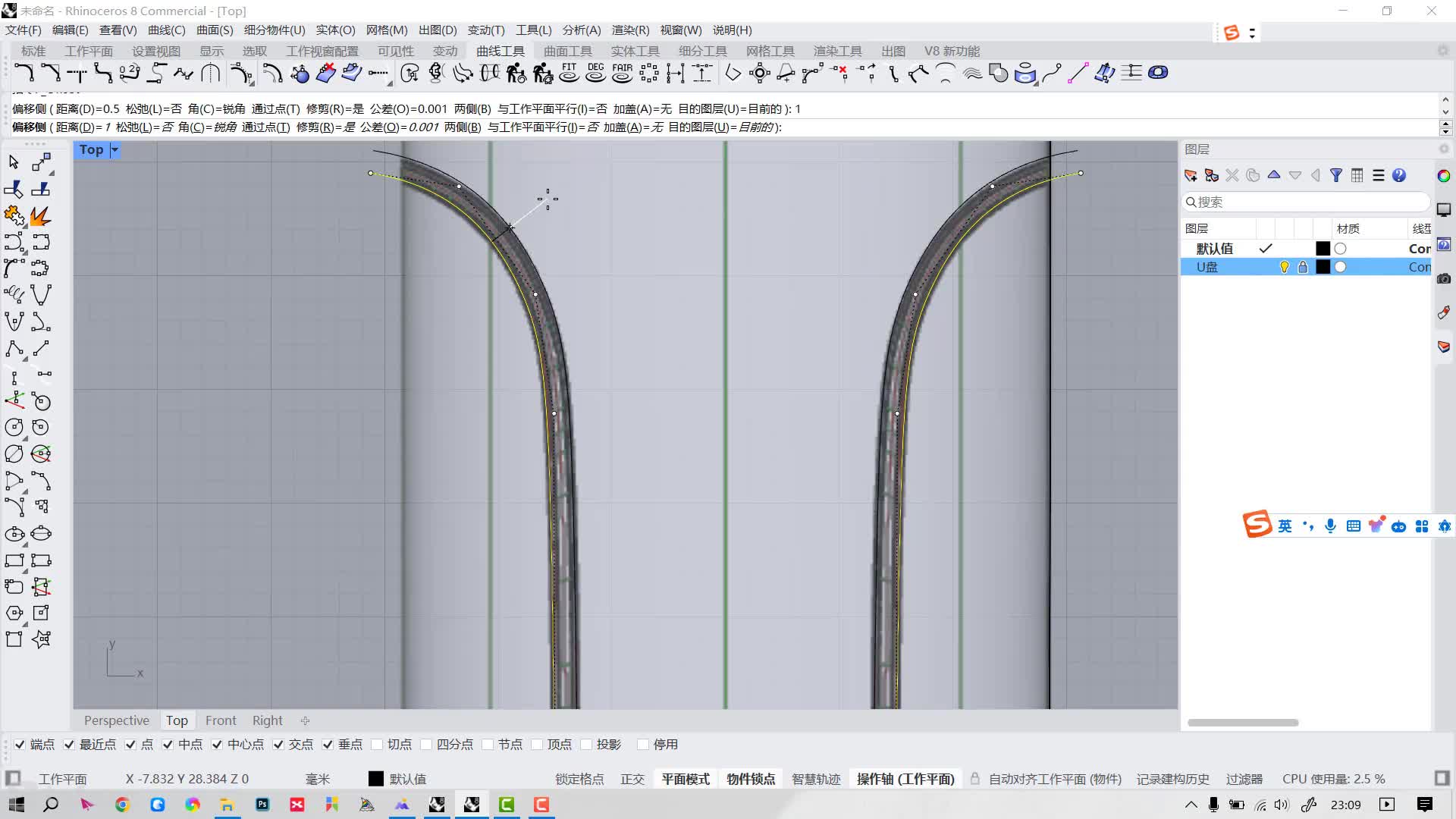This screenshot has width=1456, height=819.
Task: Open the Sogou toolbar dropdown arrow near menu bar
Action: 1252,33
